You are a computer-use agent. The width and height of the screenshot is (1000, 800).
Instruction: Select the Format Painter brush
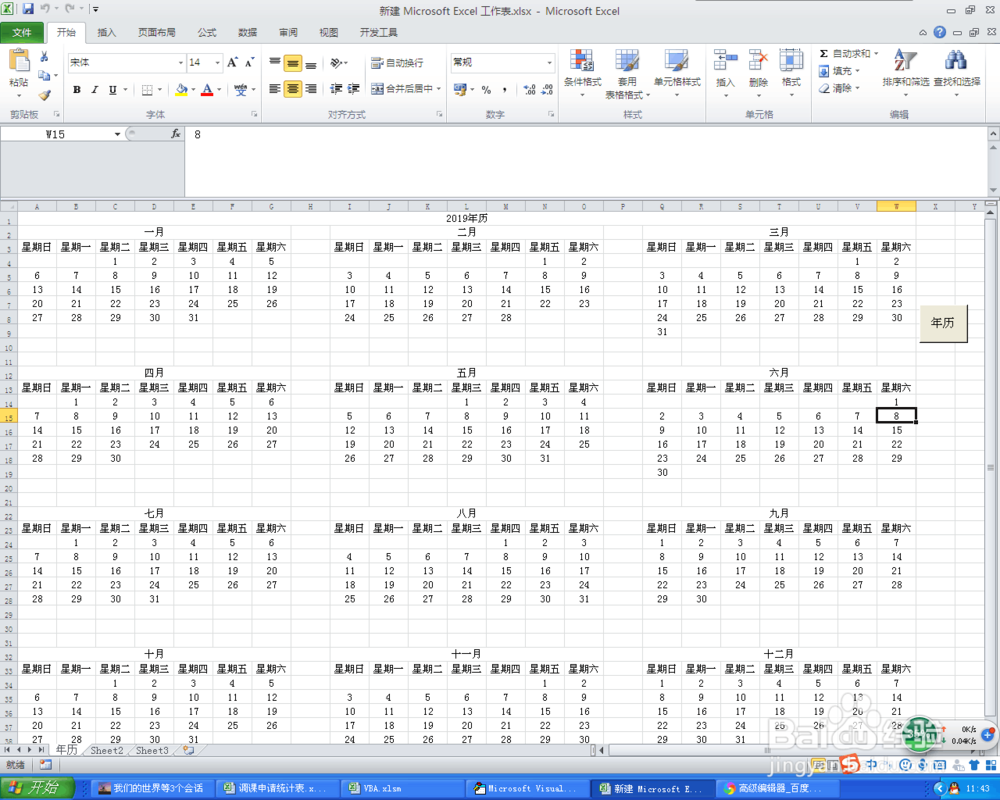[44, 95]
